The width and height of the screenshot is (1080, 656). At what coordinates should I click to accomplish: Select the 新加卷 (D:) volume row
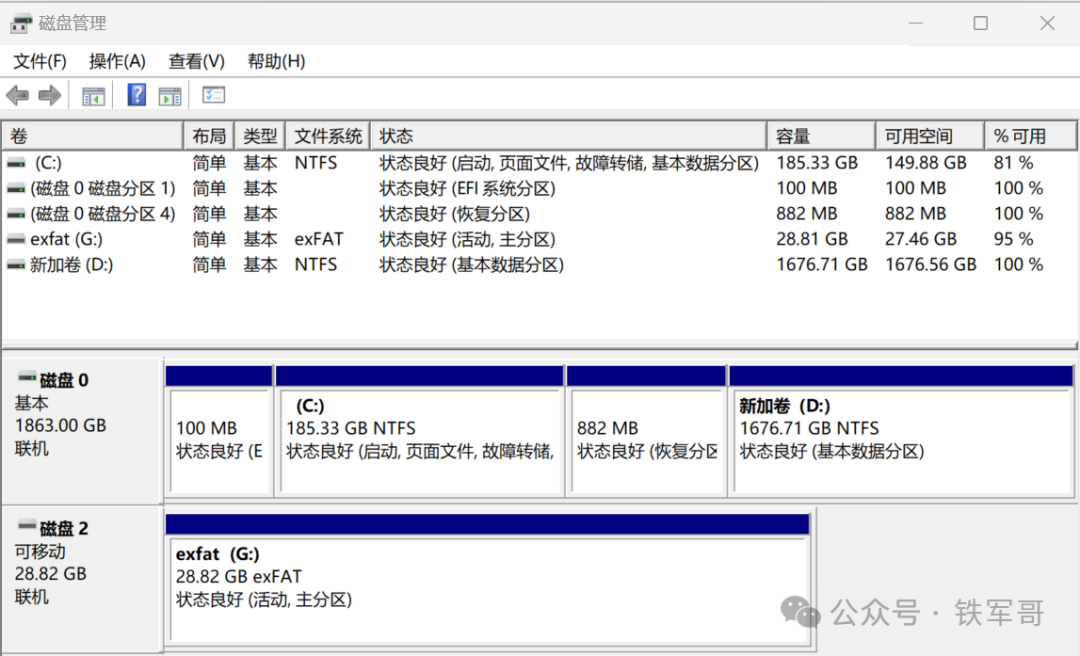coord(539,265)
